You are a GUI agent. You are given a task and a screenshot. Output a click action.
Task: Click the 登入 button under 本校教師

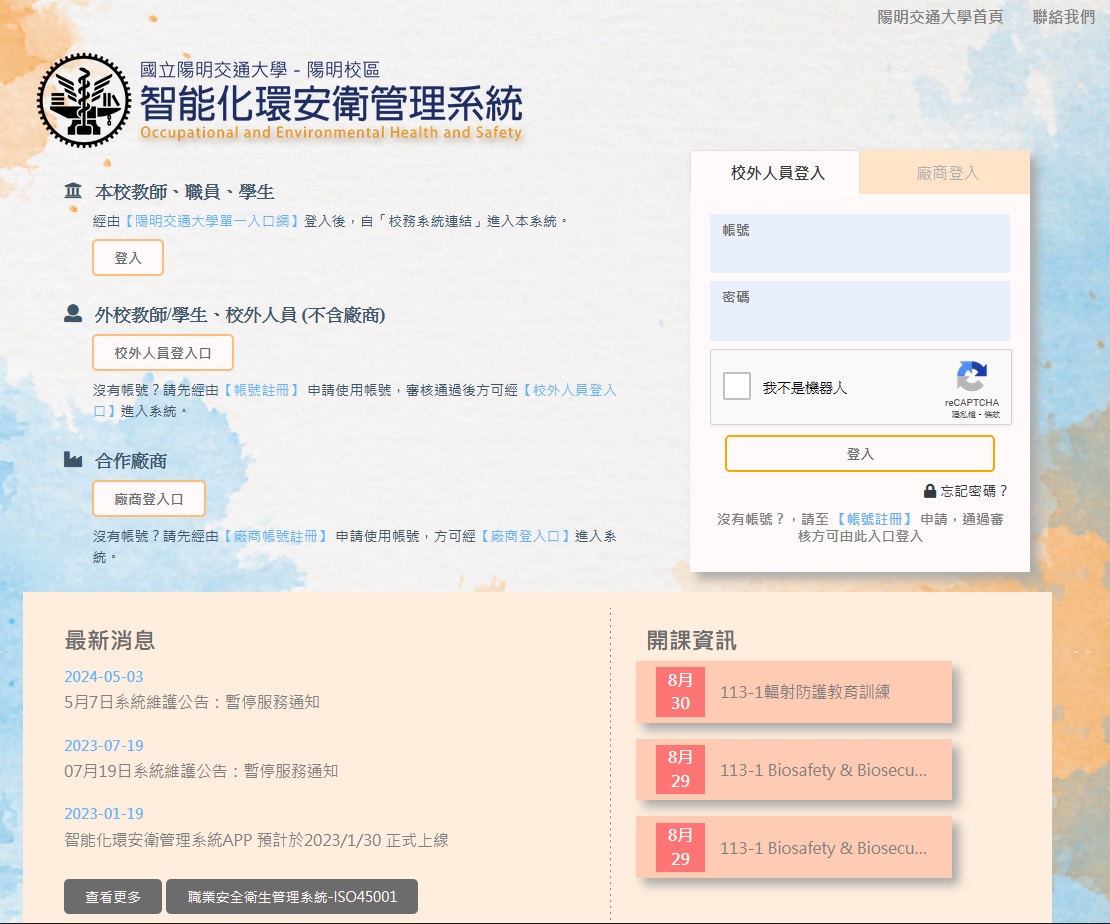128,258
